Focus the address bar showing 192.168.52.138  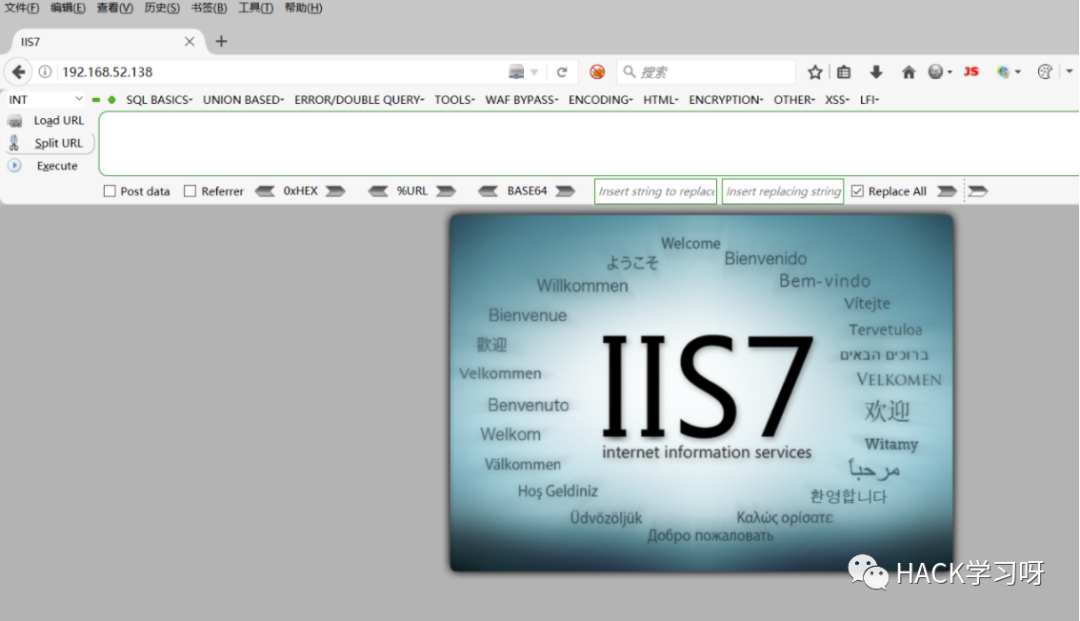coord(282,72)
